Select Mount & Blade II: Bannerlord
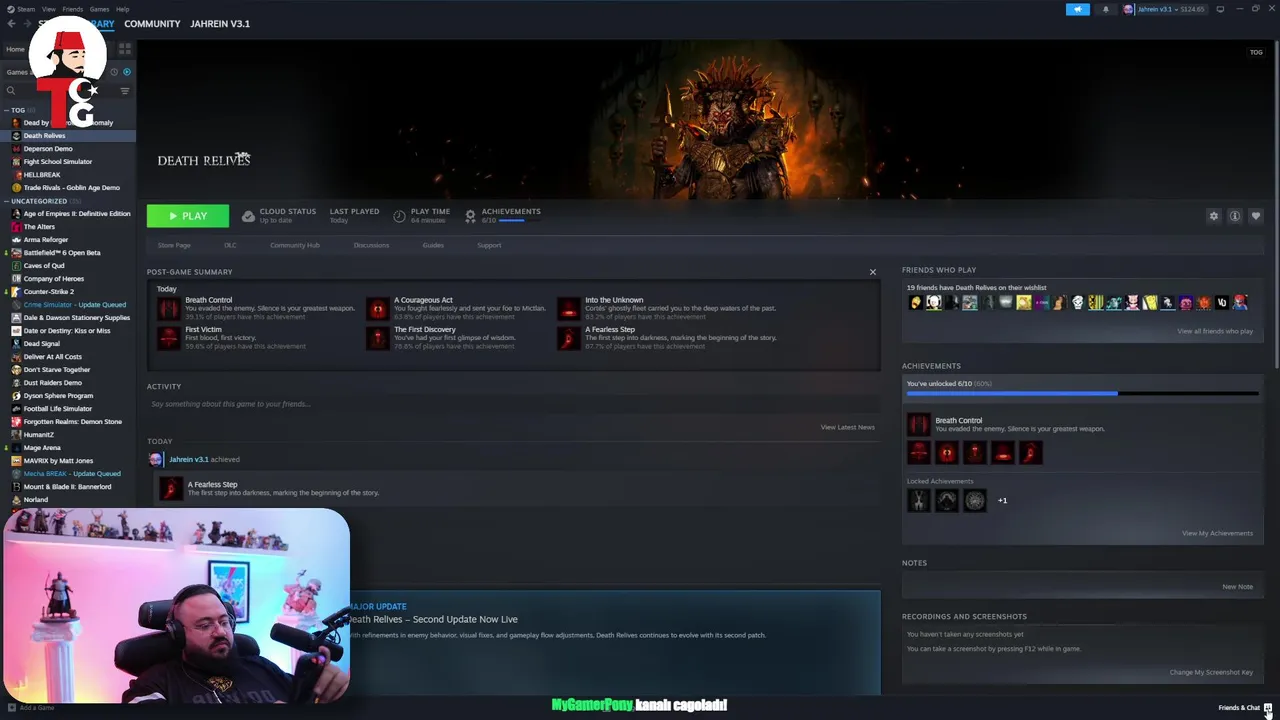 (x=69, y=487)
